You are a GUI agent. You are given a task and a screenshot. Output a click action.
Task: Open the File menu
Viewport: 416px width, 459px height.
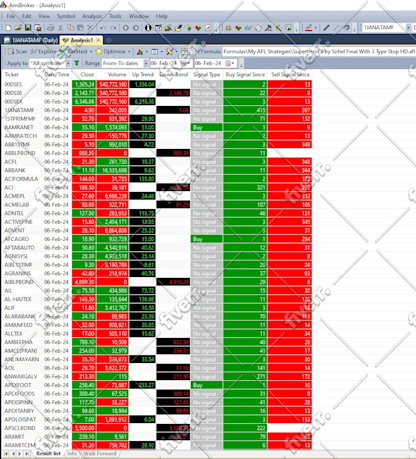11,16
